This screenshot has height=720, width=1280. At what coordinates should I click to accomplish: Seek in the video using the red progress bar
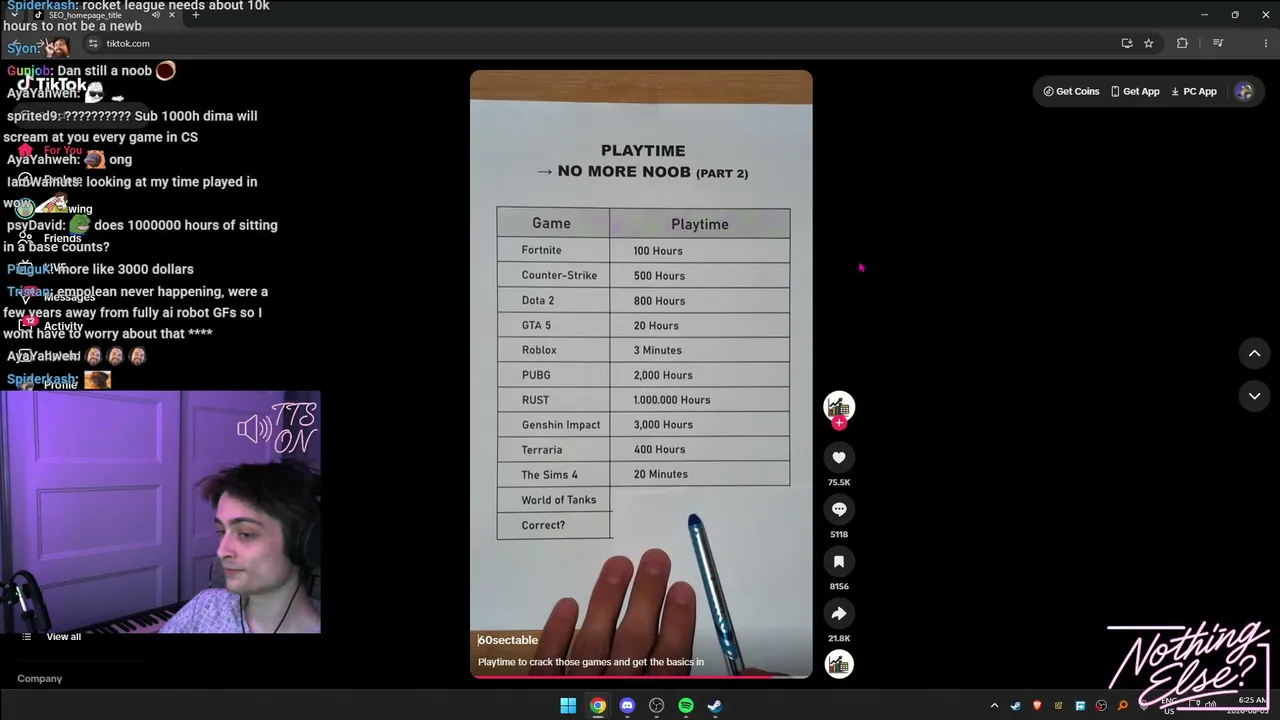(641, 677)
